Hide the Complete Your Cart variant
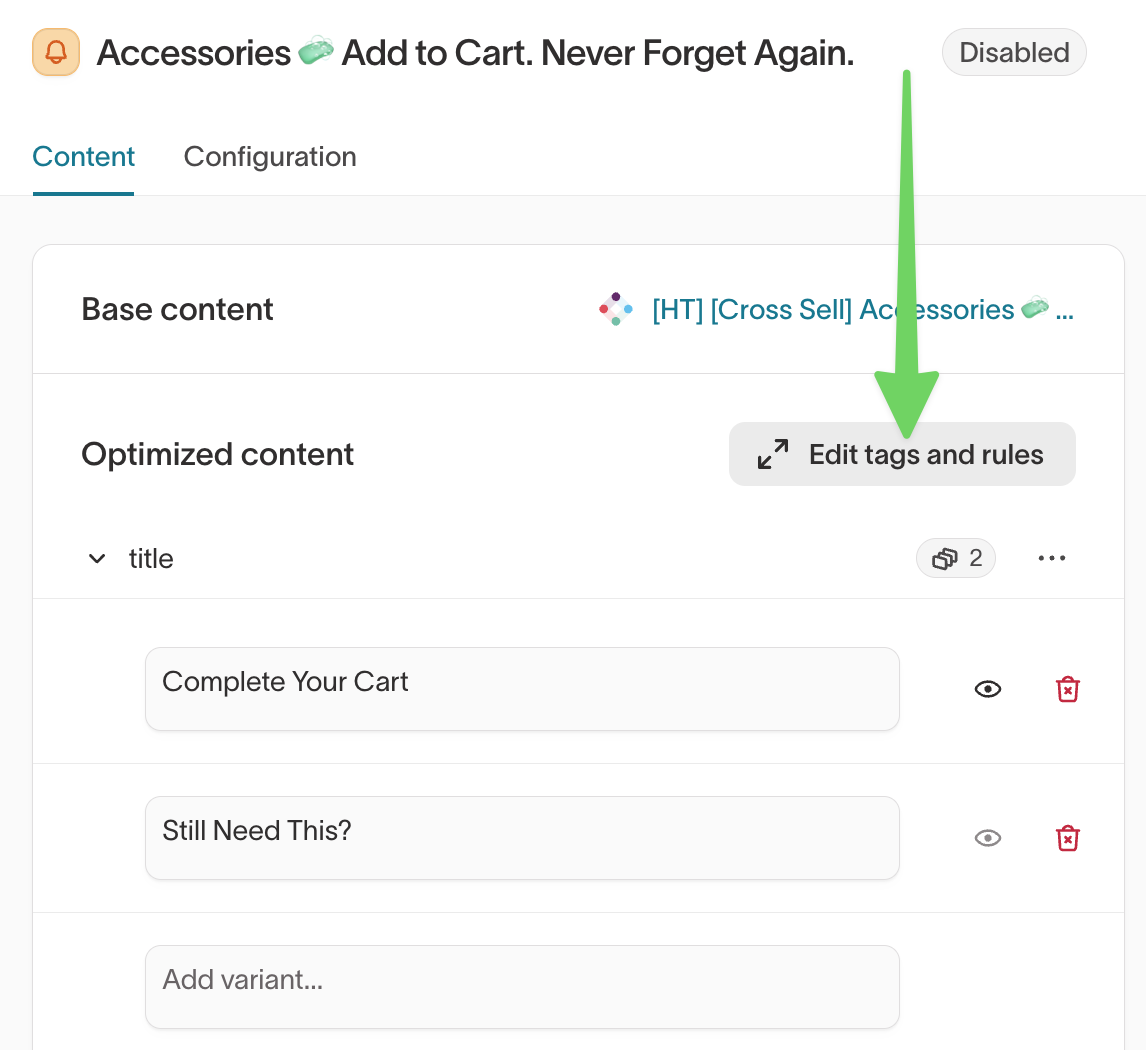Image resolution: width=1146 pixels, height=1050 pixels. (987, 688)
